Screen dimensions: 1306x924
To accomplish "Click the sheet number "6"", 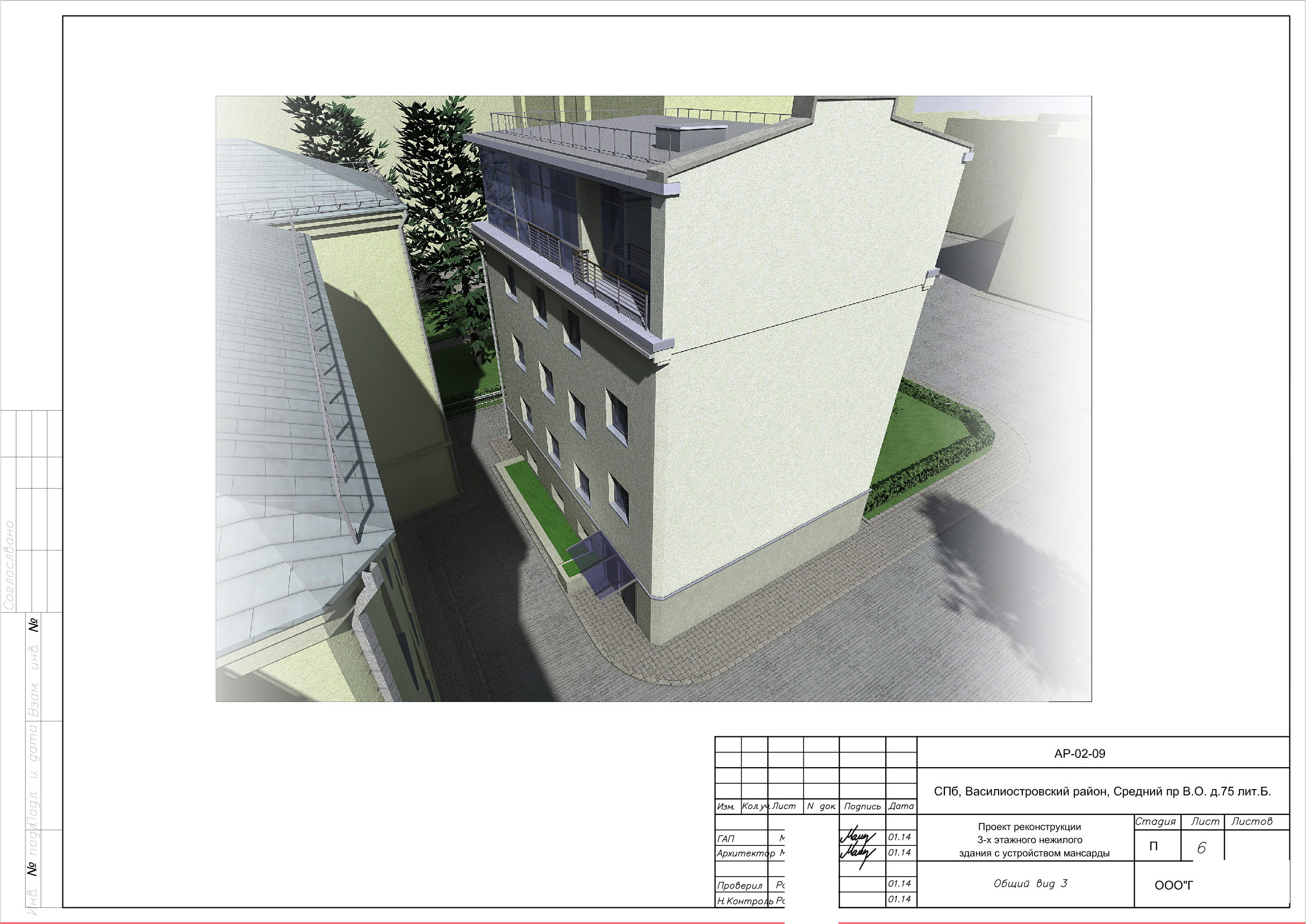I will pyautogui.click(x=1201, y=848).
